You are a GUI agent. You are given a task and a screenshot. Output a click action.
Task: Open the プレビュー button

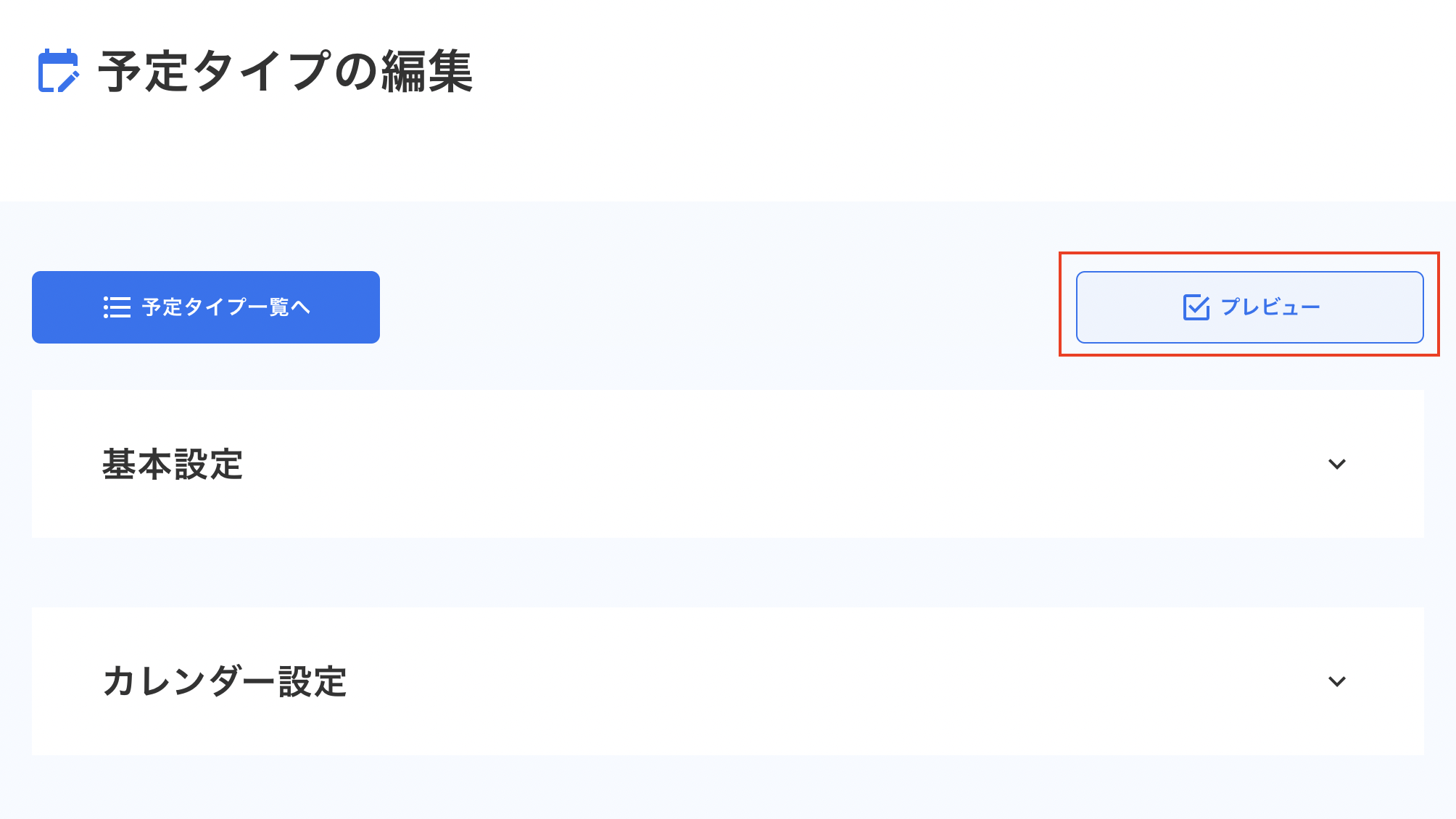coord(1249,307)
